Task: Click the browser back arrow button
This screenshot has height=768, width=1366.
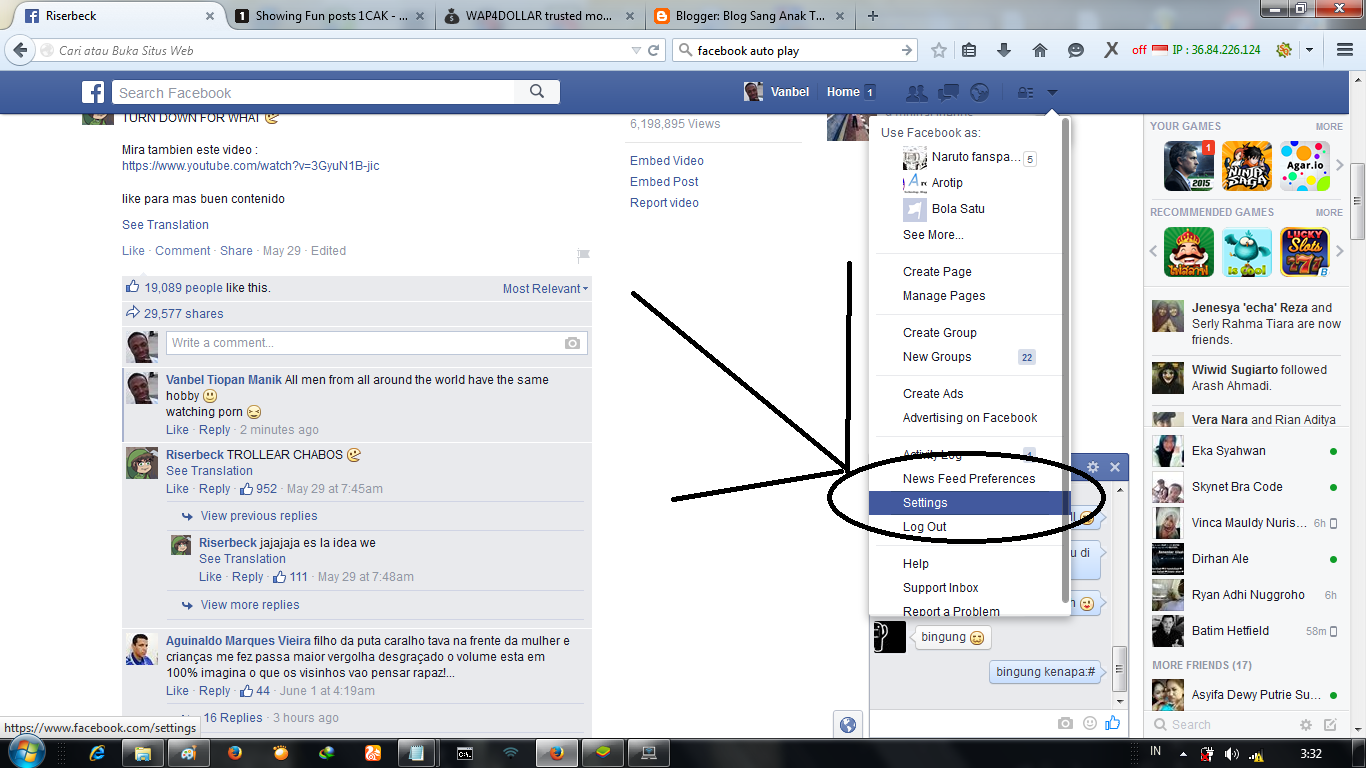Action: [20, 50]
